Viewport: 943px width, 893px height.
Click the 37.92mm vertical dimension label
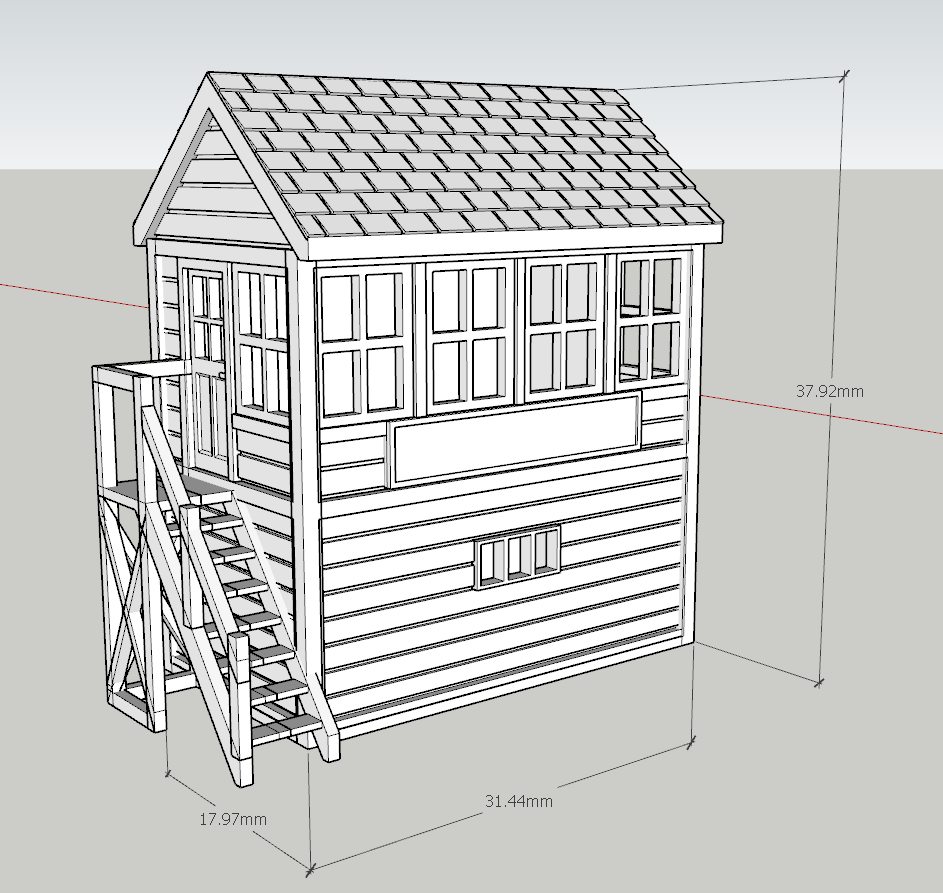(829, 392)
